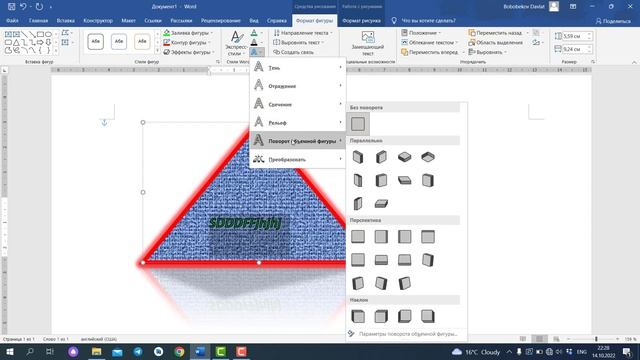Open Параметры поворота объемной фигуры options
Viewport: 640px width, 360px height.
(x=407, y=334)
